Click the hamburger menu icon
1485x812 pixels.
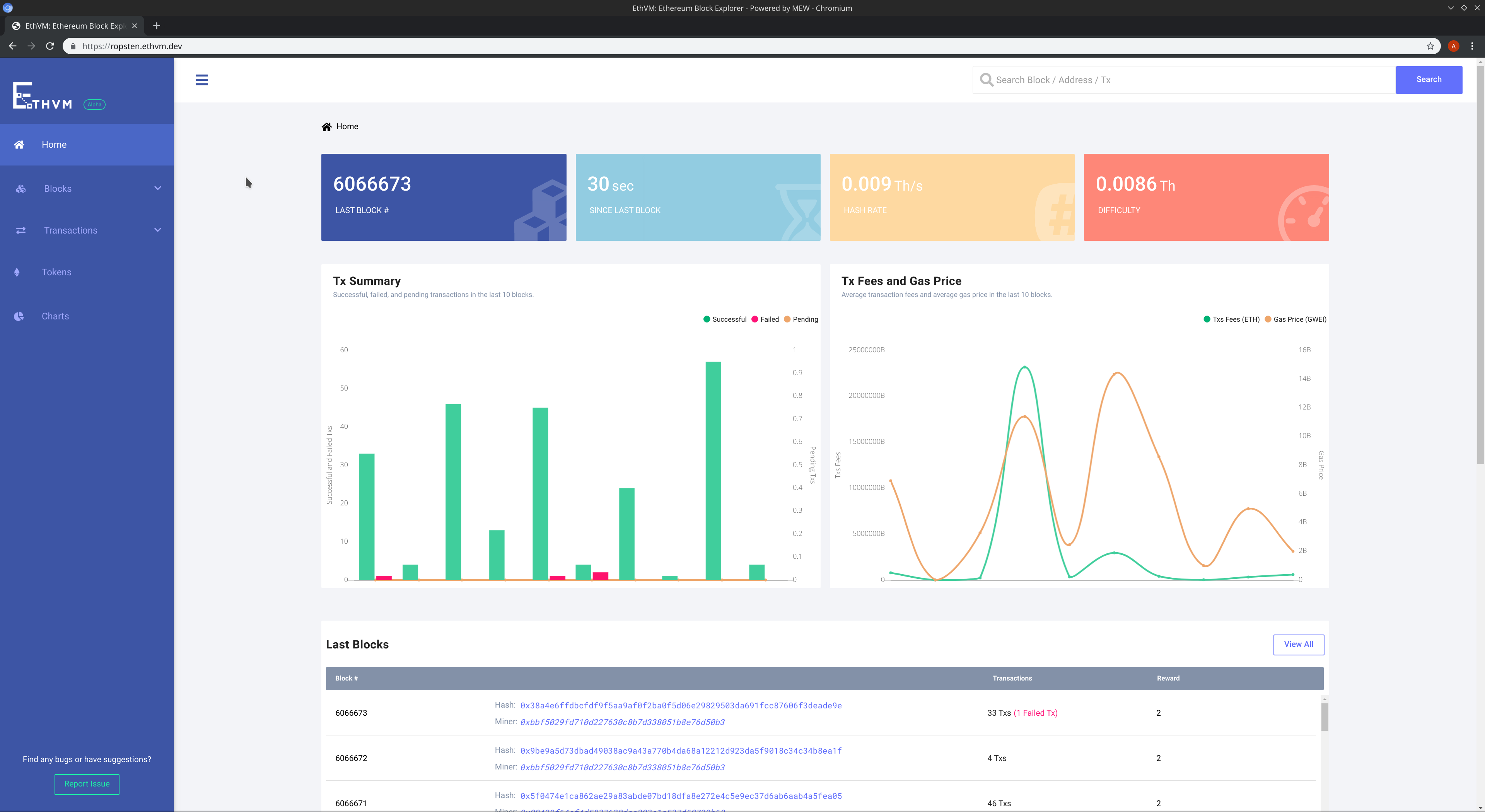click(201, 80)
